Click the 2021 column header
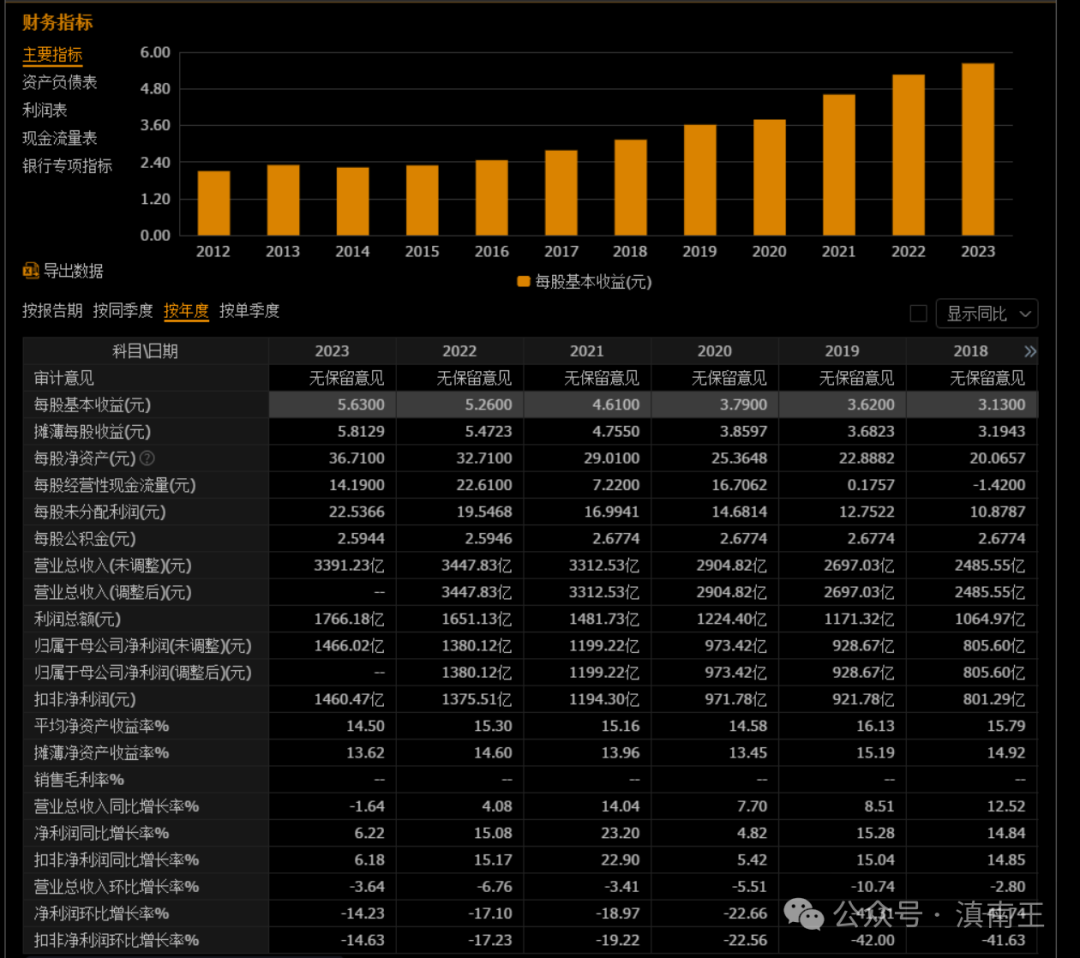 click(587, 351)
